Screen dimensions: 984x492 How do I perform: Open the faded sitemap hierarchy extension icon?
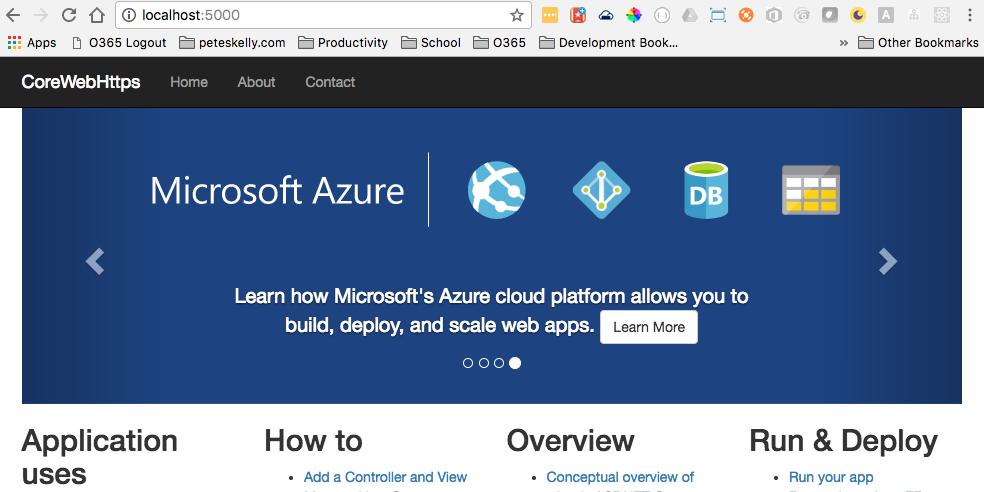(x=914, y=15)
